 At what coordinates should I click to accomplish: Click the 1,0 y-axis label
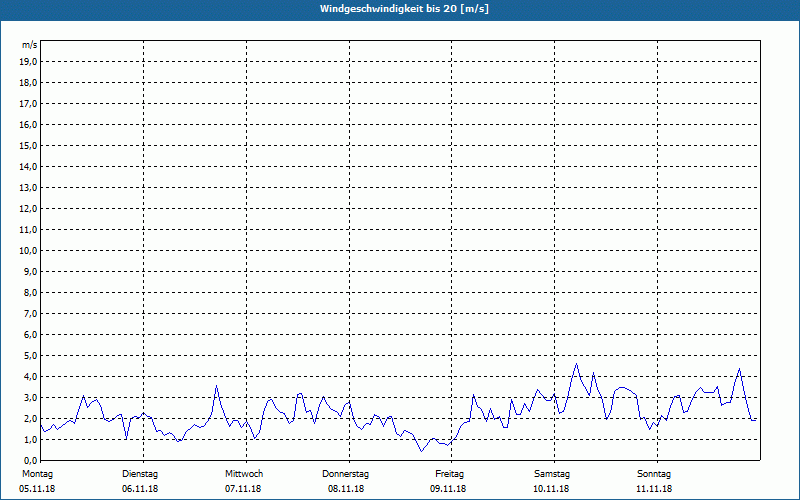(x=30, y=440)
